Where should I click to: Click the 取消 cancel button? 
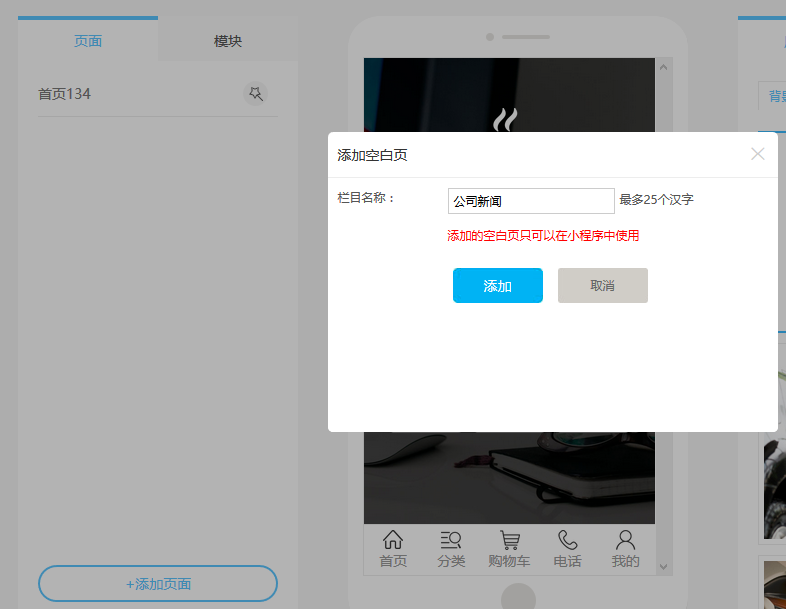click(603, 285)
